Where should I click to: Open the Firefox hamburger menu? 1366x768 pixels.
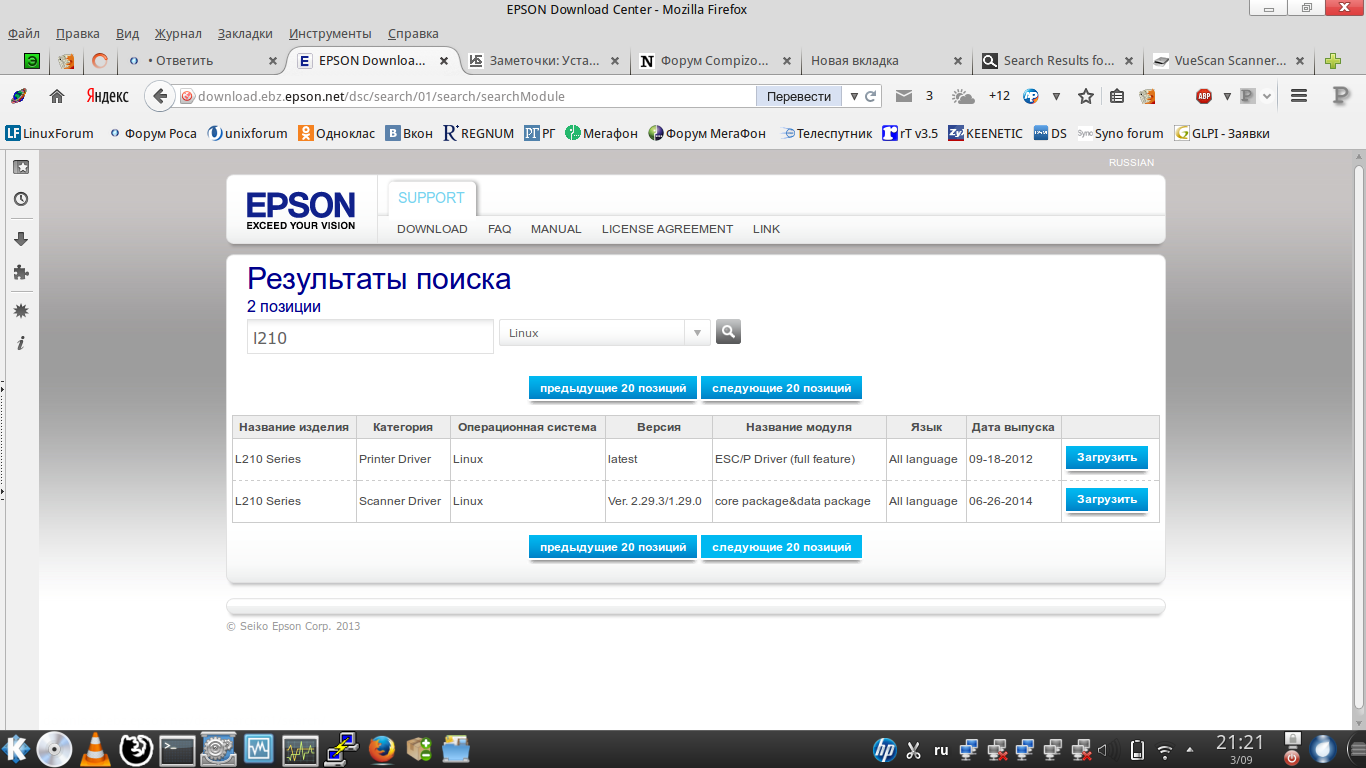(1299, 97)
